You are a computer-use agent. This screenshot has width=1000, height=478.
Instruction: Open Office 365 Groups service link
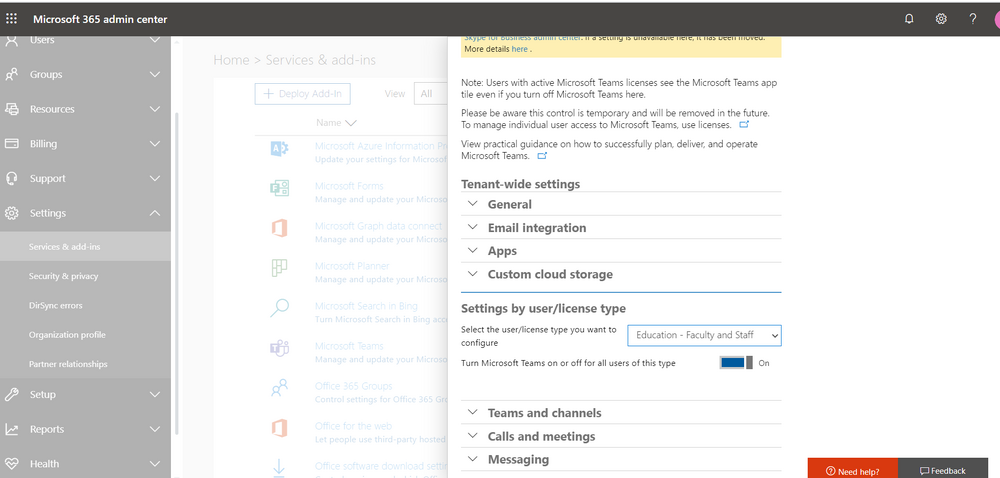click(353, 386)
